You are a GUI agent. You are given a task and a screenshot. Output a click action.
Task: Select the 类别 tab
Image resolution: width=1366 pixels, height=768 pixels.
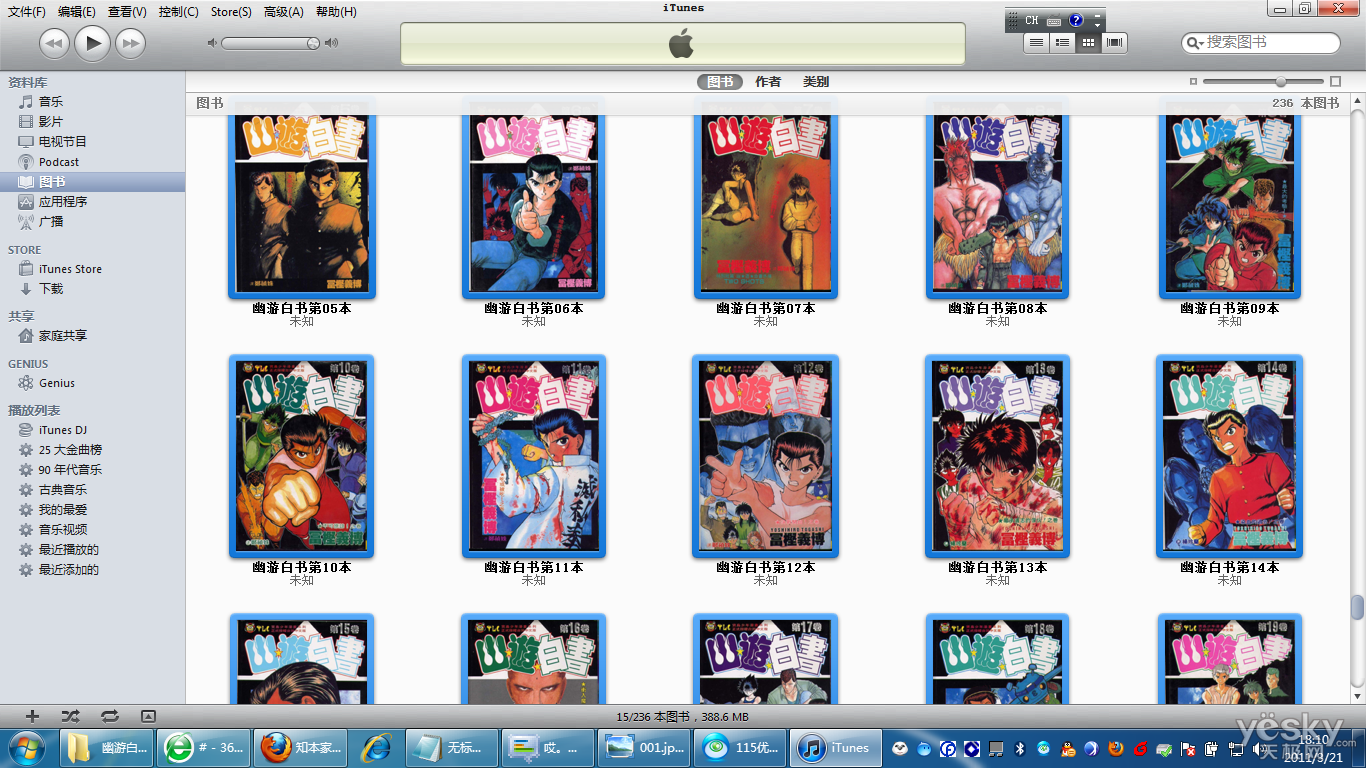[x=816, y=82]
